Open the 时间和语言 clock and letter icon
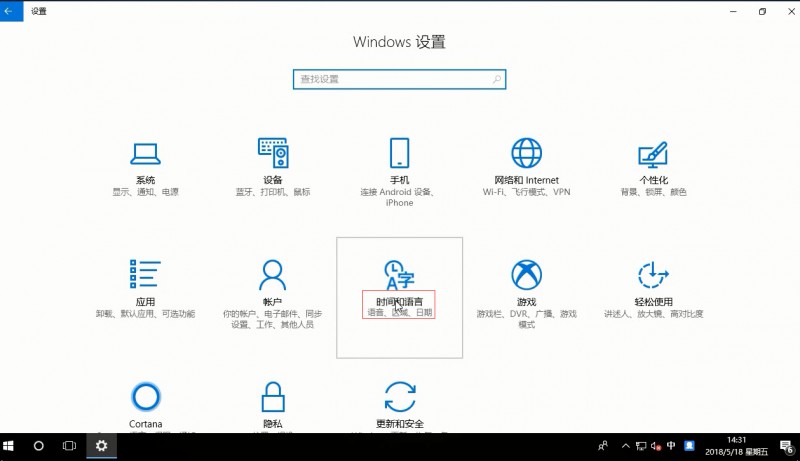This screenshot has height=461, width=800. point(399,274)
